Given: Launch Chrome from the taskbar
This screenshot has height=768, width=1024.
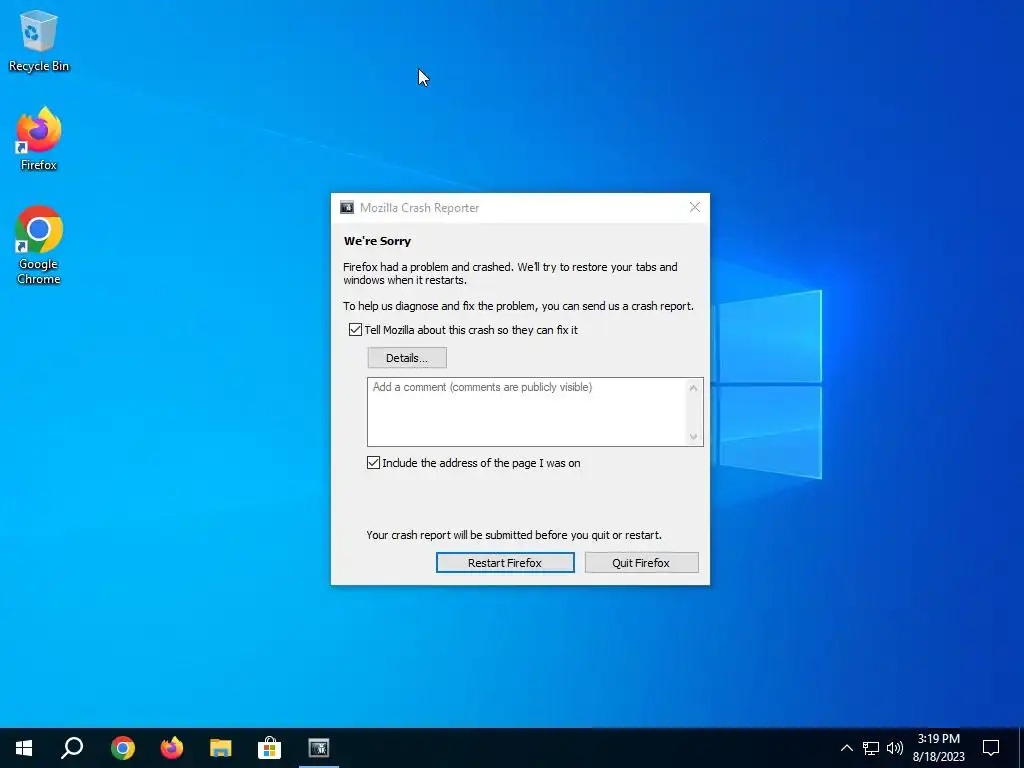Looking at the screenshot, I should pyautogui.click(x=123, y=748).
